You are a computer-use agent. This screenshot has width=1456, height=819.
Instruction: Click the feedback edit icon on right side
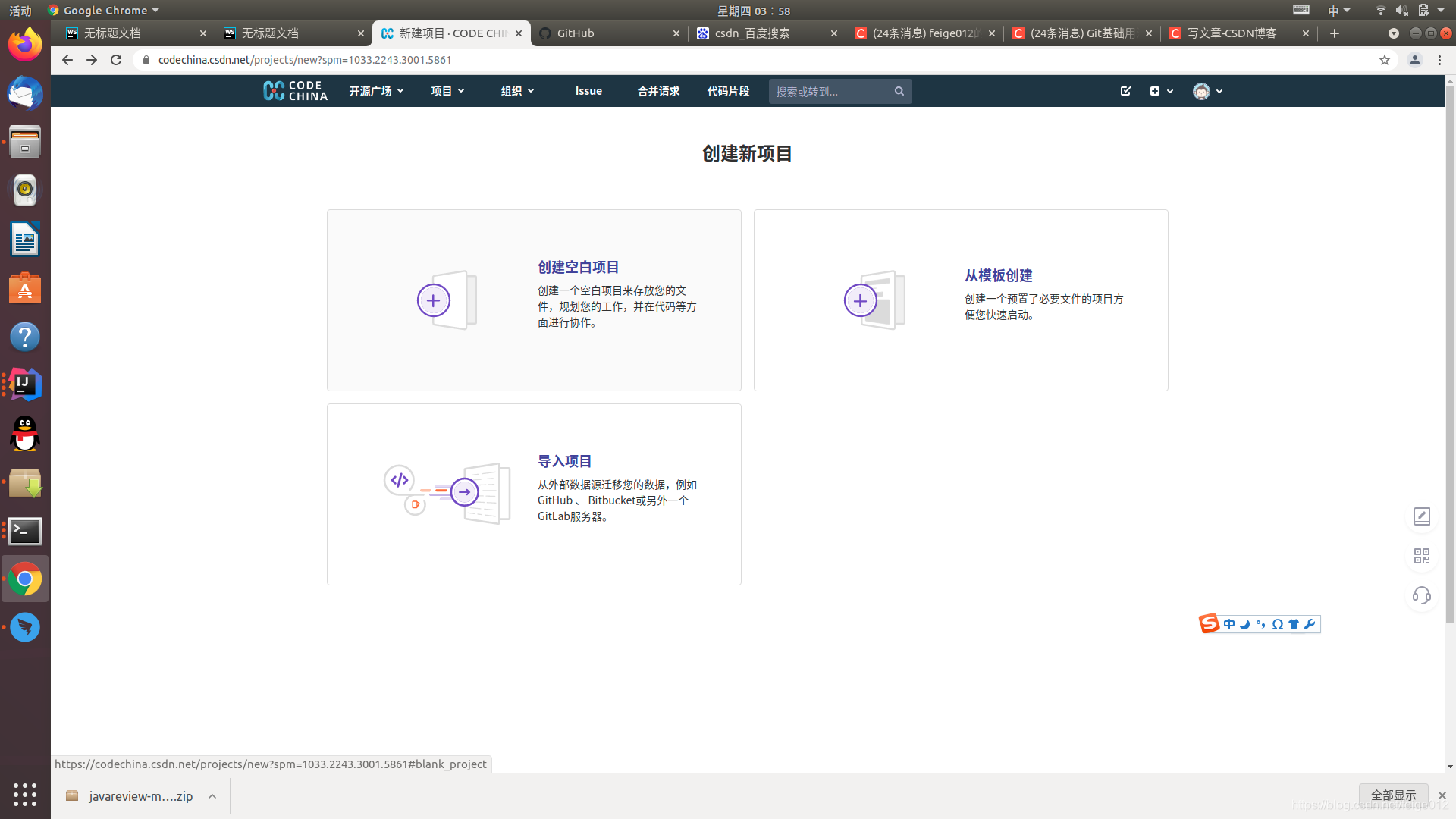[x=1422, y=516]
